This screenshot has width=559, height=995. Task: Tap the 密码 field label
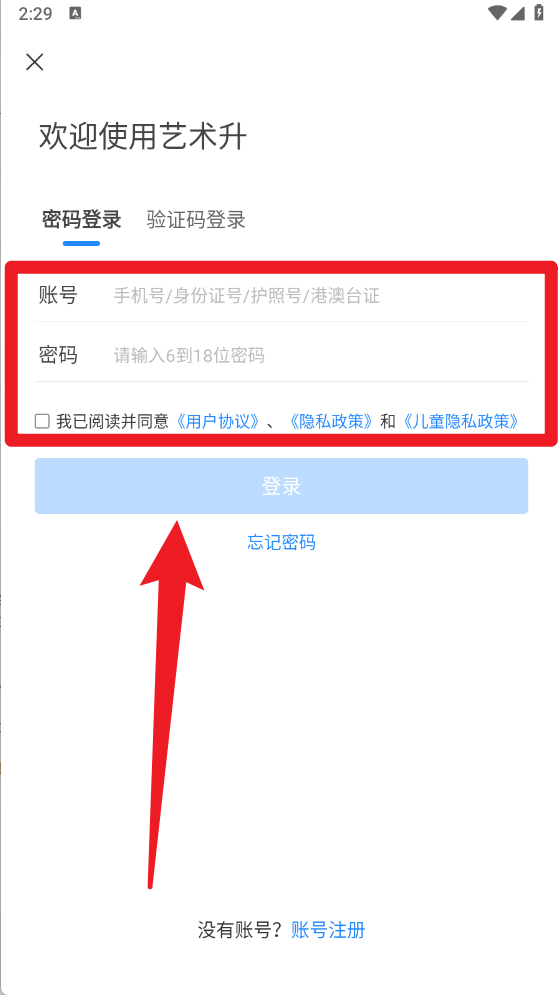pyautogui.click(x=58, y=355)
